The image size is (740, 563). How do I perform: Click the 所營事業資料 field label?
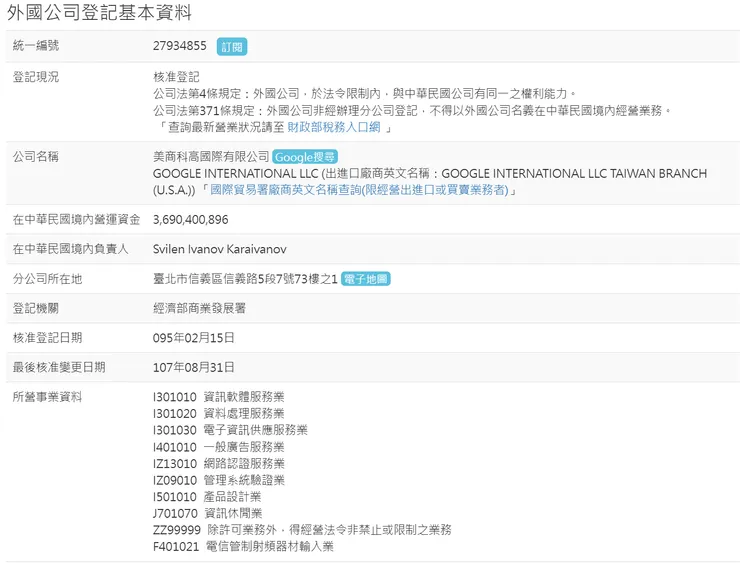[x=47, y=397]
